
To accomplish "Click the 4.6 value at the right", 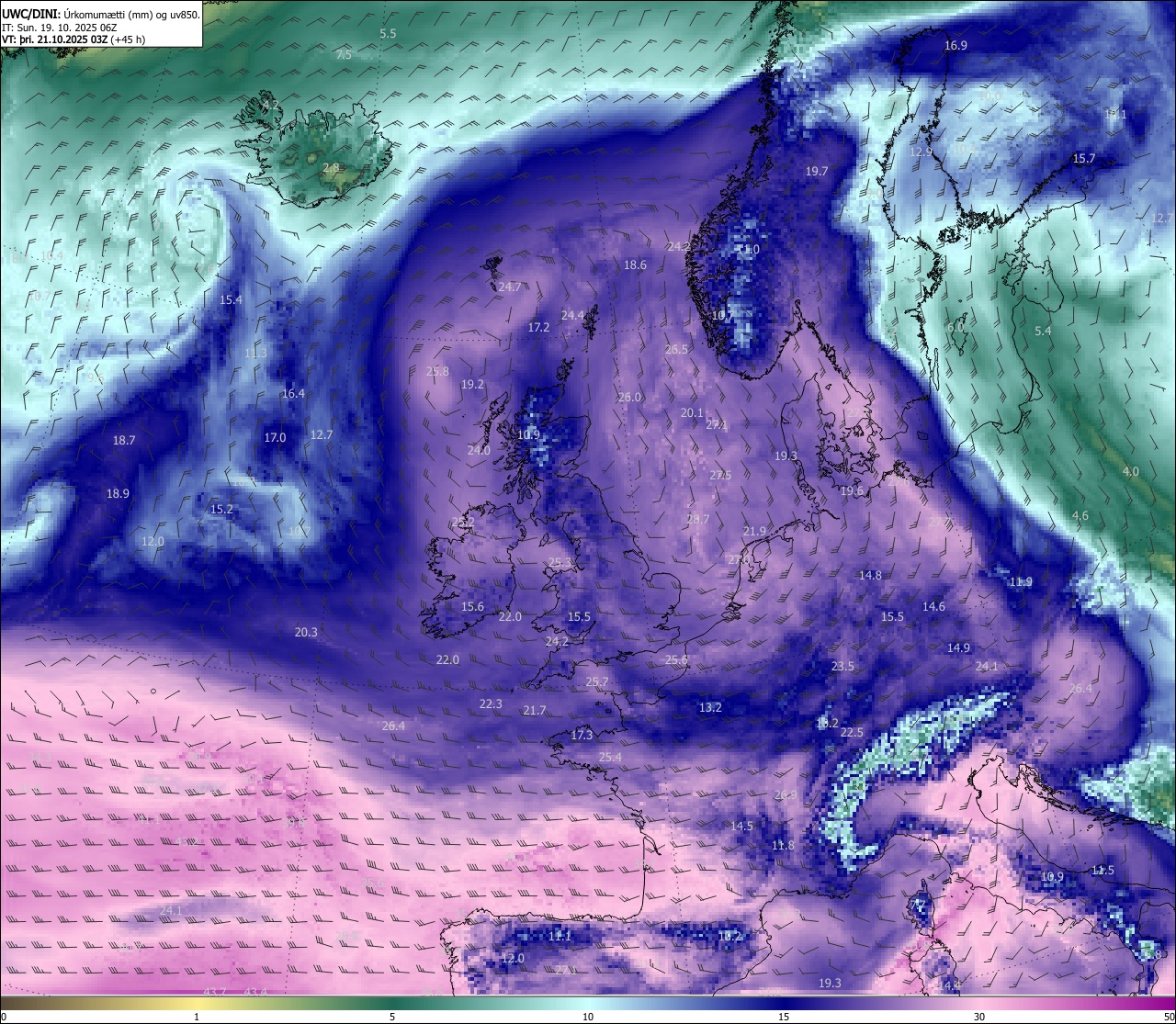I will point(1080,515).
